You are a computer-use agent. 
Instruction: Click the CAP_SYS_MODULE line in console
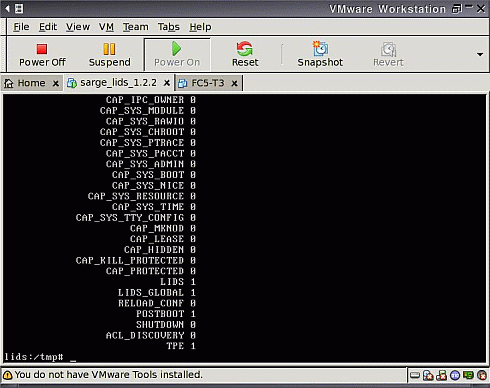tap(148, 110)
